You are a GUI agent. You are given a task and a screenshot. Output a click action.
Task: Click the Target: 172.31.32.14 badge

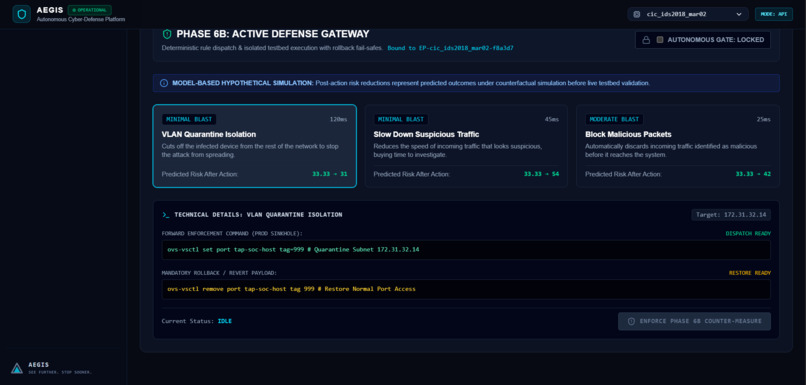click(731, 215)
